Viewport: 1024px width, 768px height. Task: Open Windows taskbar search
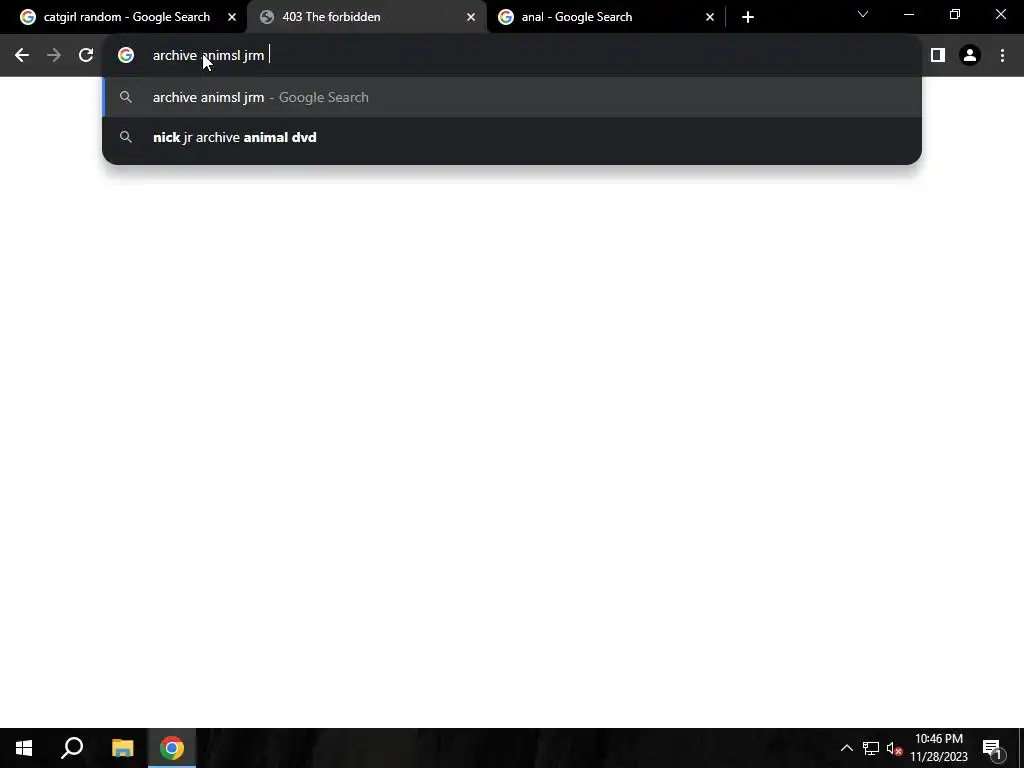(72, 748)
